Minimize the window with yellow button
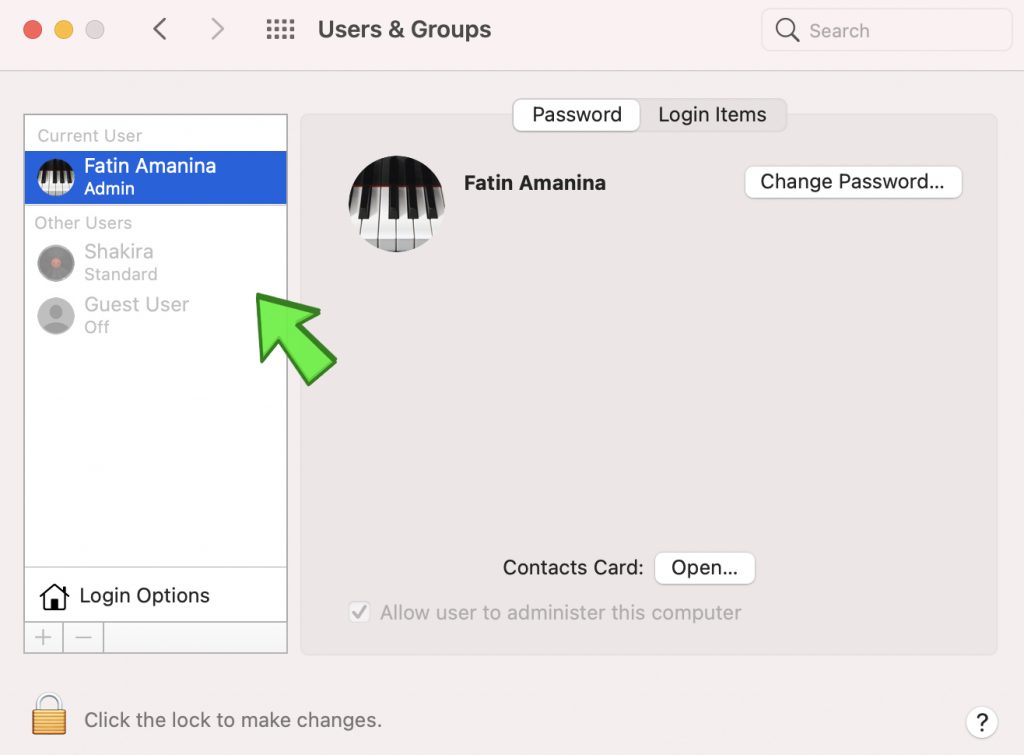1024x755 pixels. [64, 30]
